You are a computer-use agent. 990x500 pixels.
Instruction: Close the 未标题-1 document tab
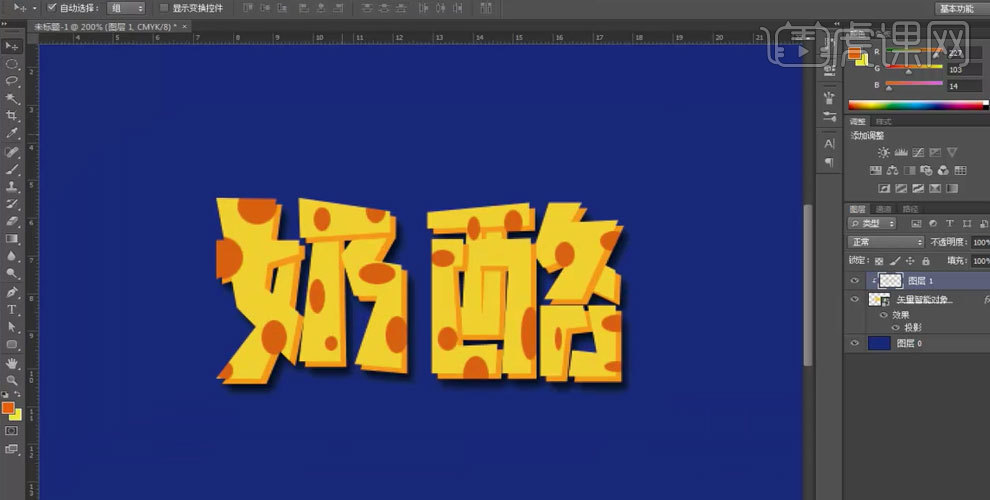(x=184, y=27)
